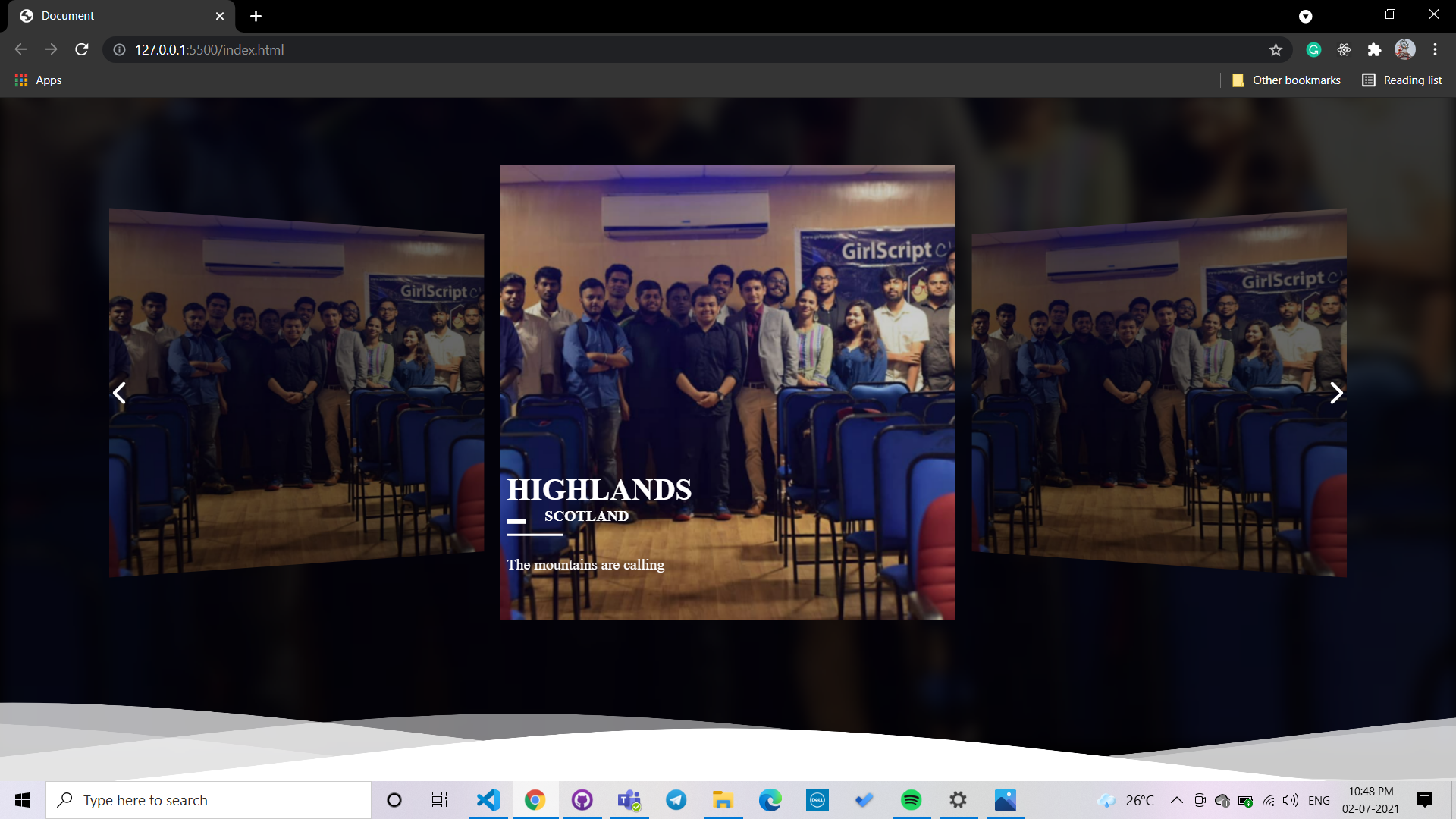Open the Chrome profile avatar

pyautogui.click(x=1404, y=49)
